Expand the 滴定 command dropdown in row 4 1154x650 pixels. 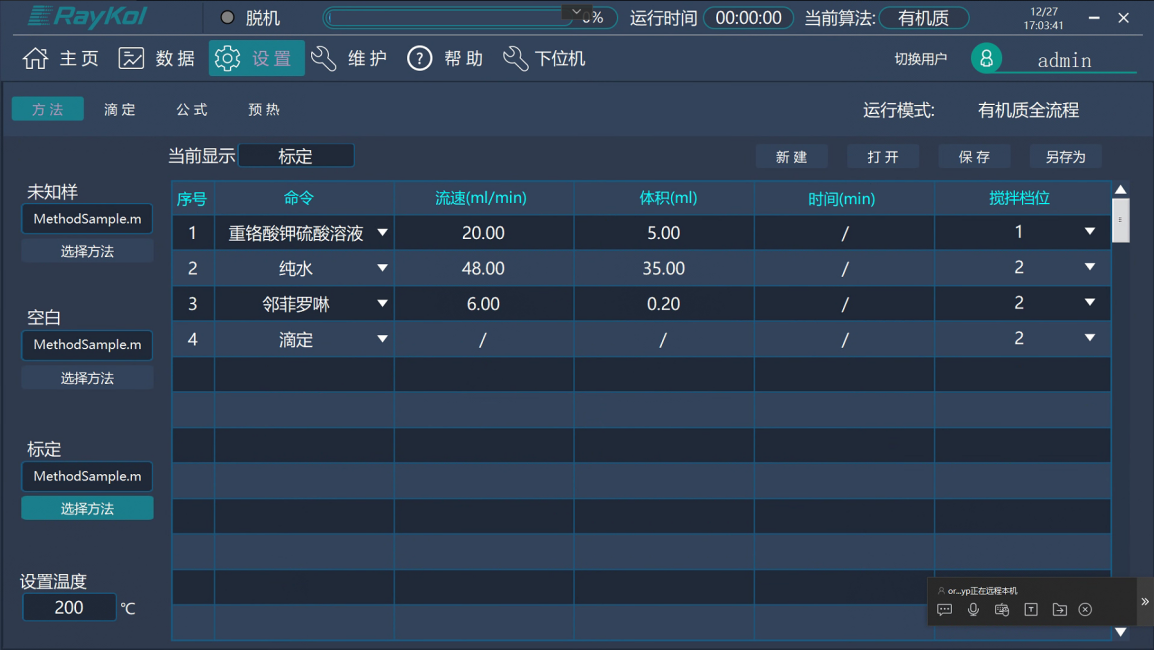coord(380,339)
